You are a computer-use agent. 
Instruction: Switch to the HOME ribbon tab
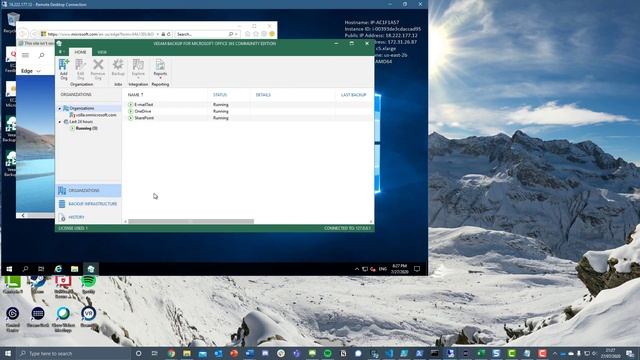80,52
